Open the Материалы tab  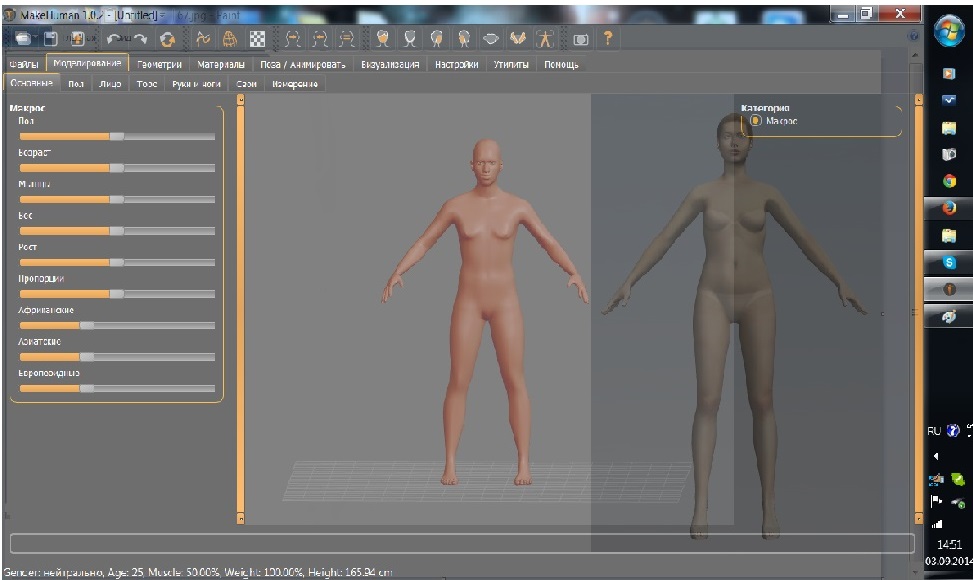220,64
